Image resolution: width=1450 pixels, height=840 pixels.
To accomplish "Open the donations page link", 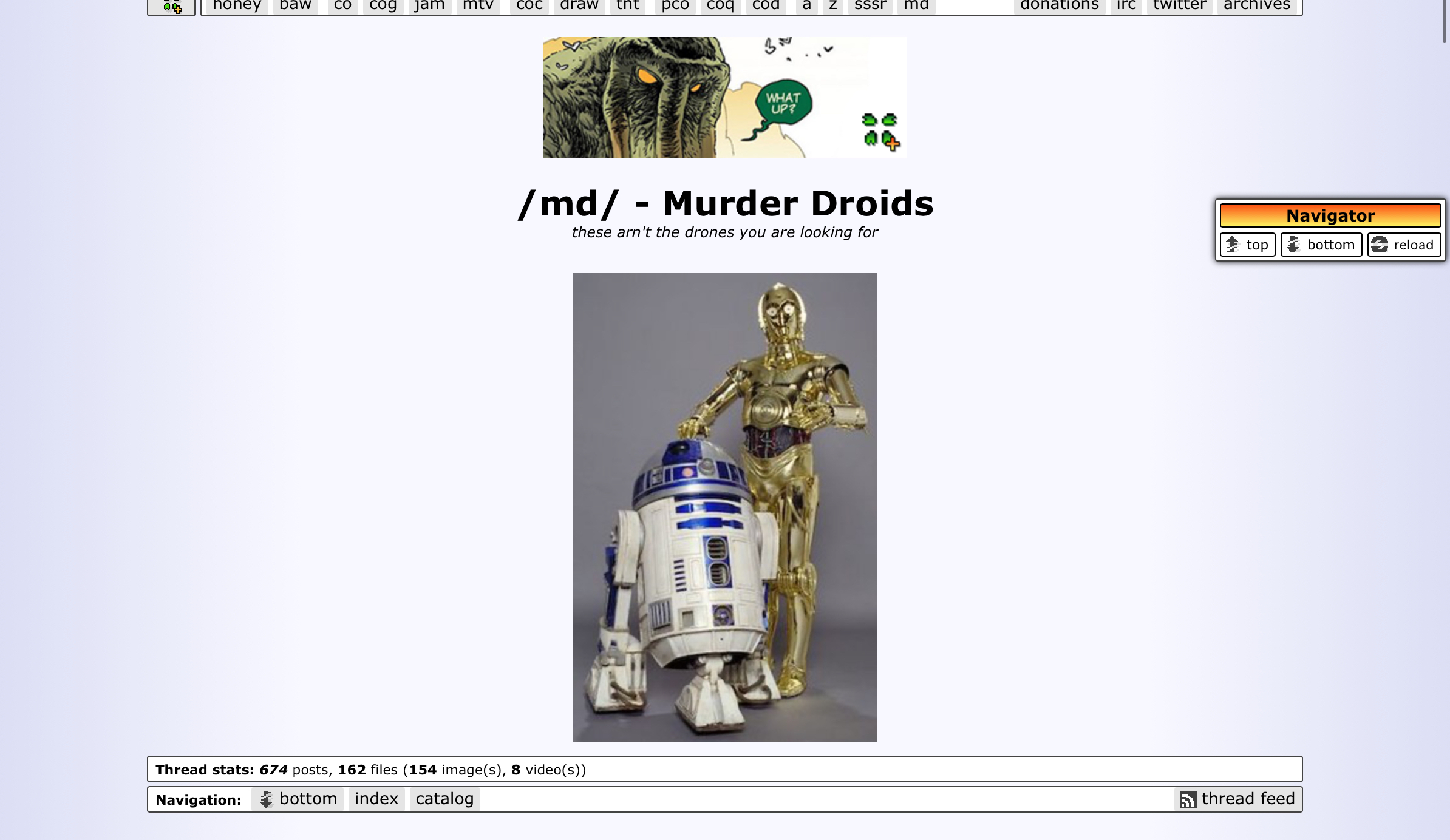I will 1059,5.
